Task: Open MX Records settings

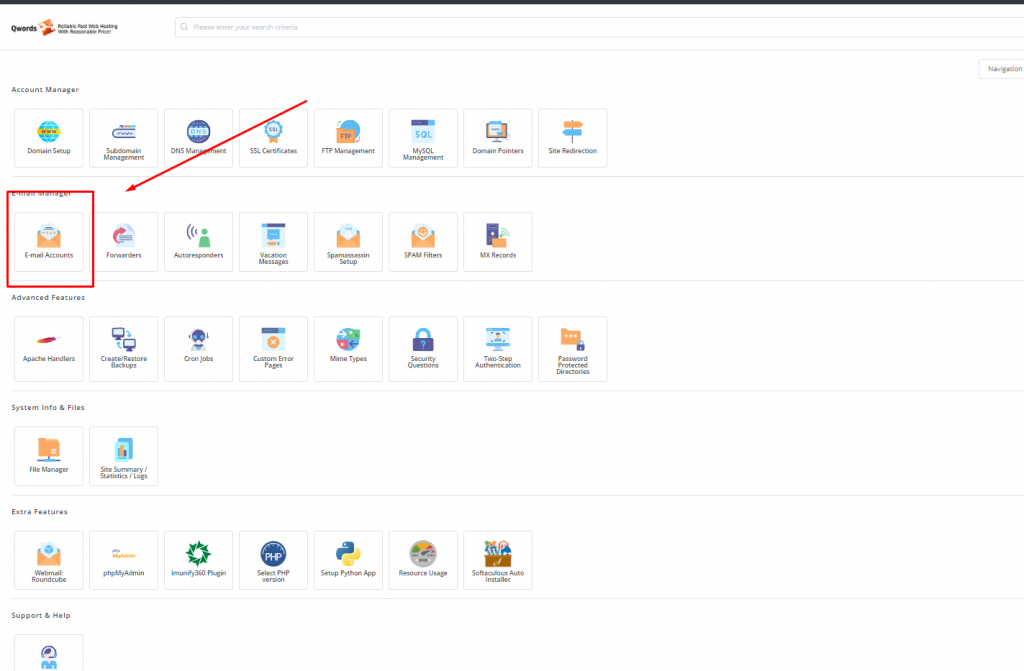Action: click(x=498, y=241)
